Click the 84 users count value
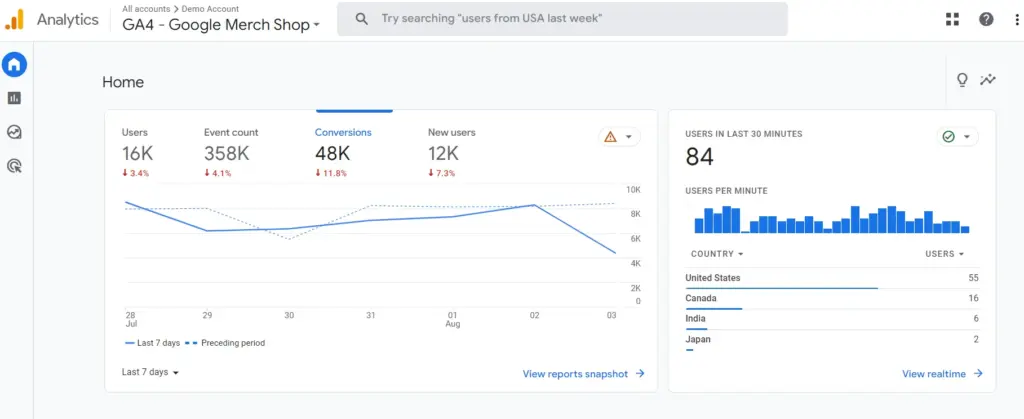 [699, 157]
